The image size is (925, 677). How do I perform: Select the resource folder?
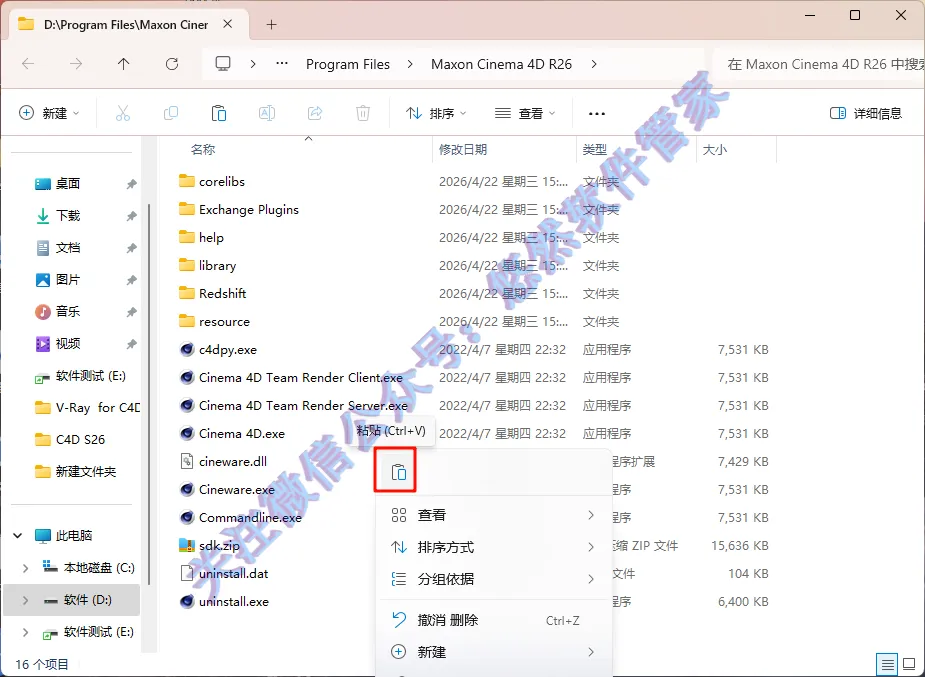(x=224, y=321)
